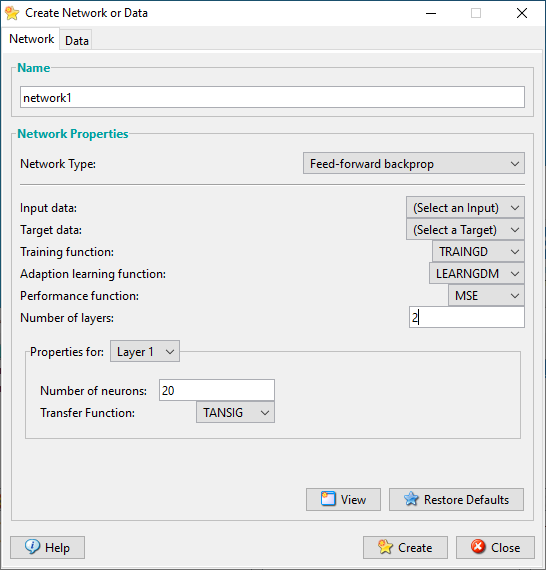Click Restore Defaults button

coord(456,499)
